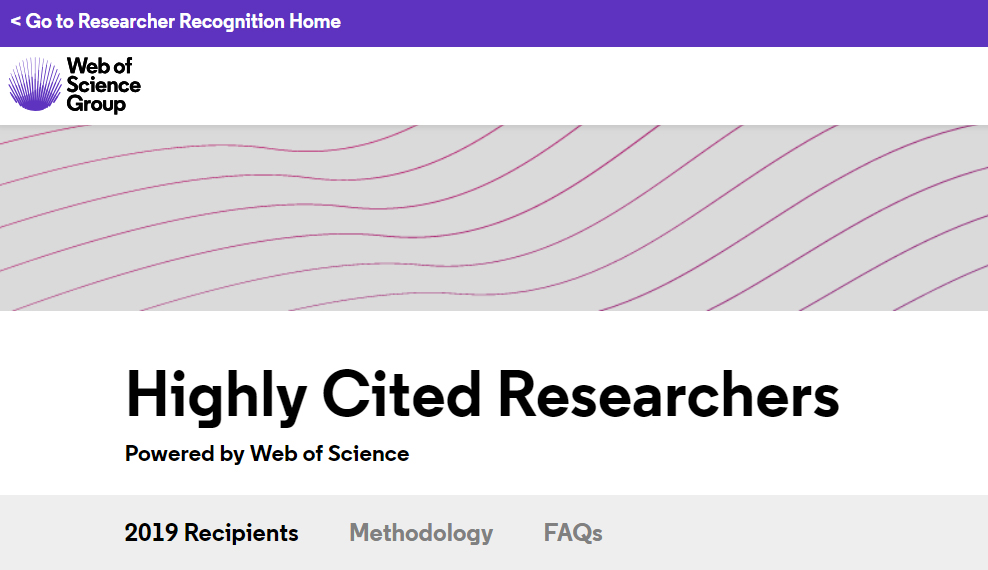
Task: Click the word "Highly" in the title
Action: [216, 395]
